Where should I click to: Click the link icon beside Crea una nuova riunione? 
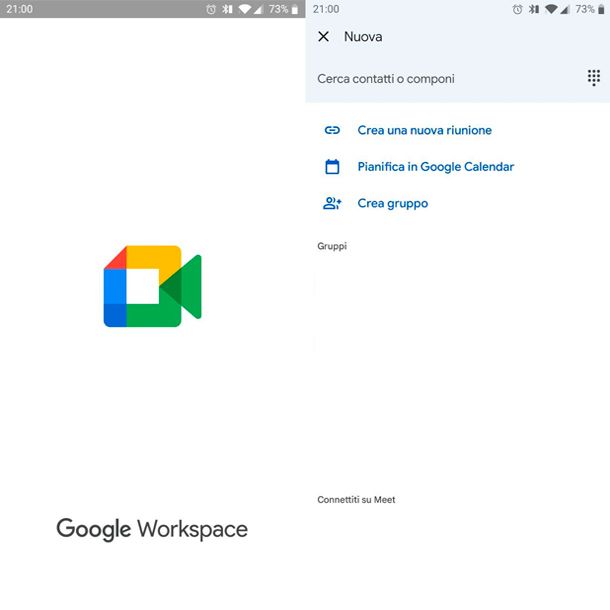(332, 130)
